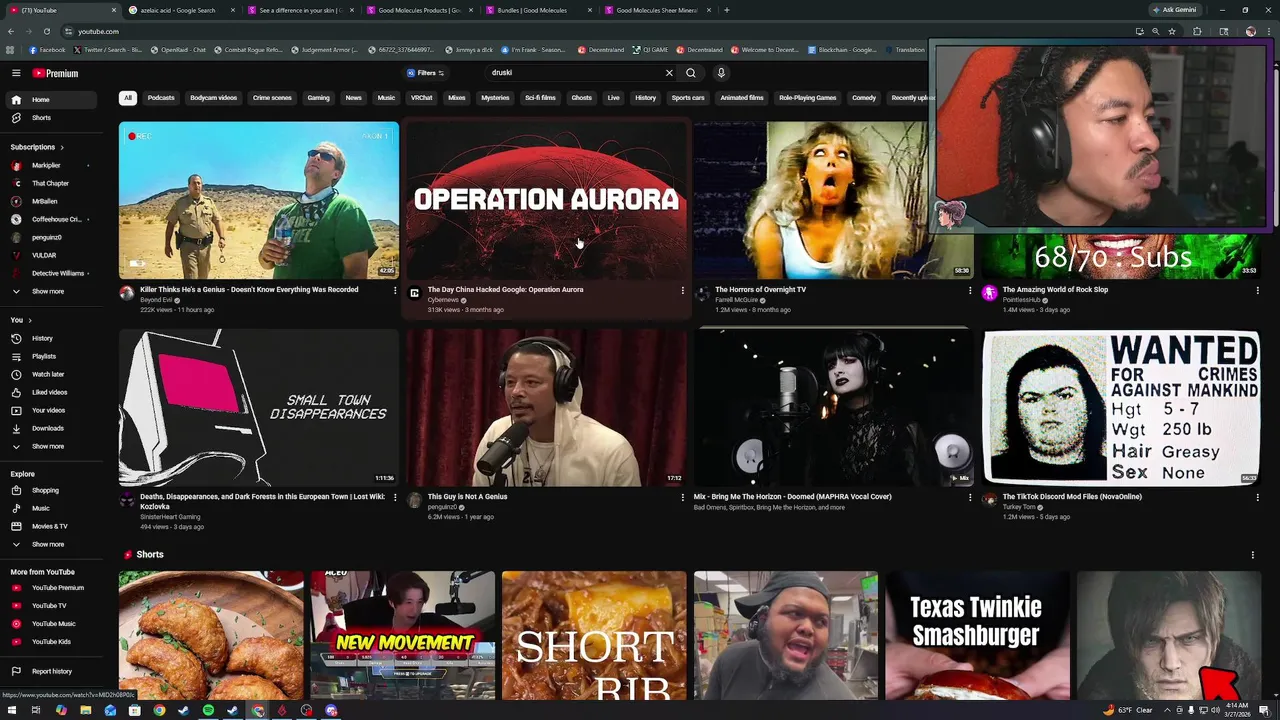Go to Home in sidebar
1280x720 pixels.
pyautogui.click(x=49, y=100)
